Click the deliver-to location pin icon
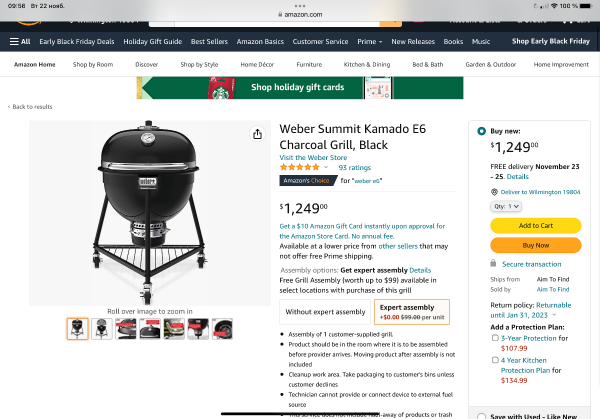This screenshot has height=419, width=600. [494, 192]
